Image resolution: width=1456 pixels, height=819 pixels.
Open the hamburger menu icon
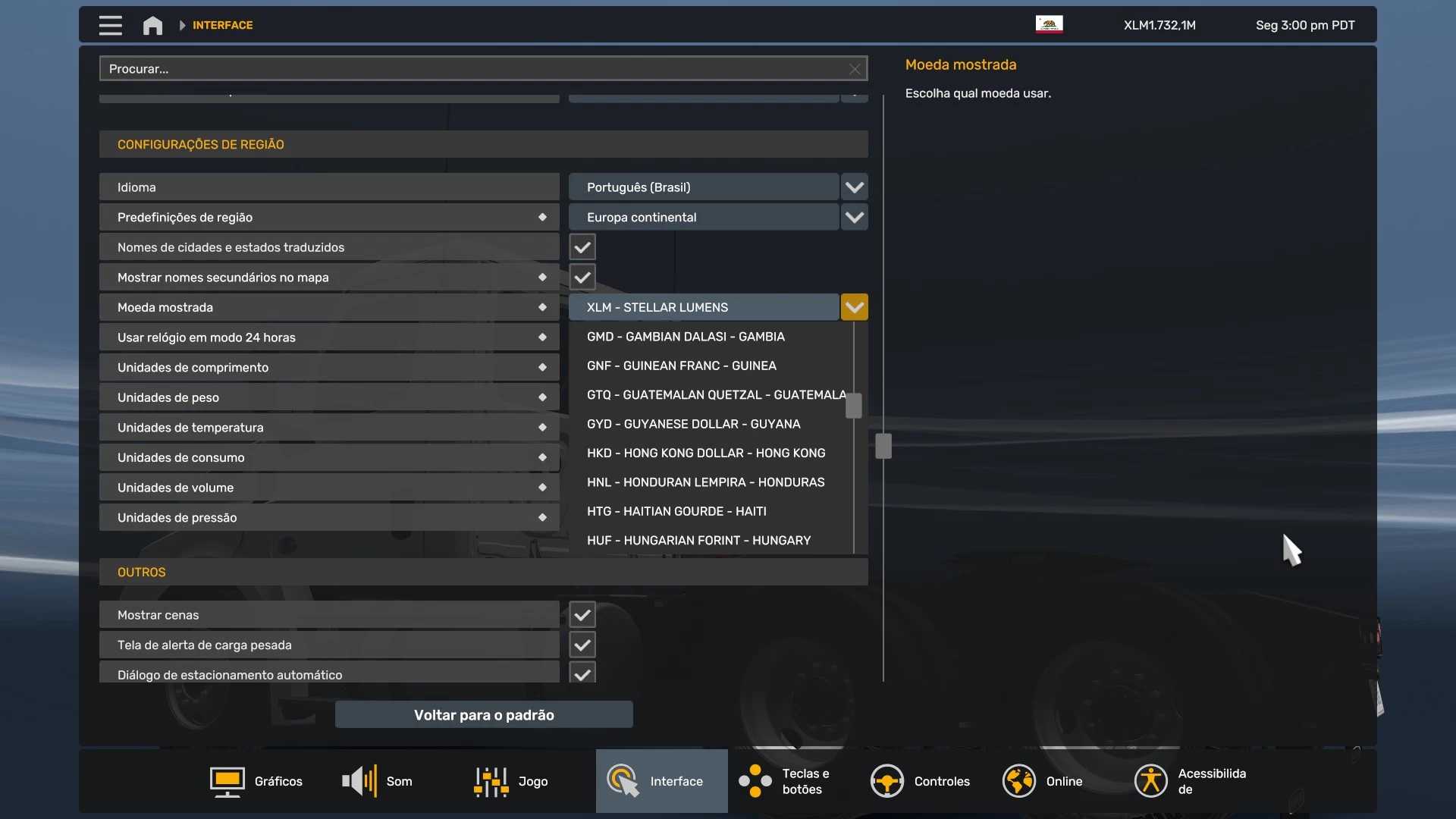(x=110, y=25)
